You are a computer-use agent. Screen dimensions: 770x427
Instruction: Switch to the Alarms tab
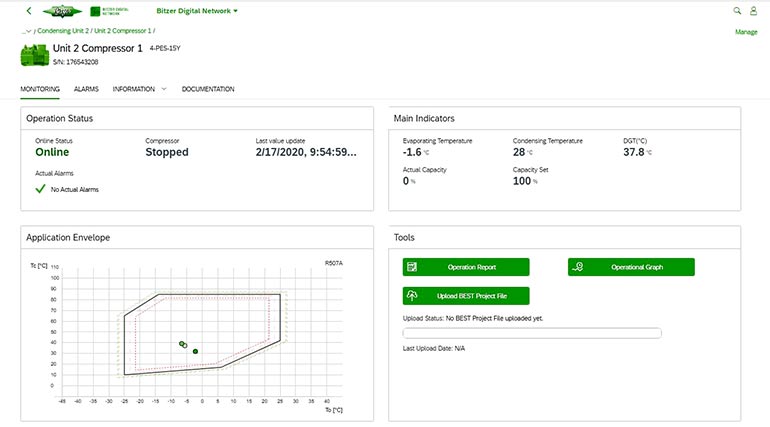86,89
